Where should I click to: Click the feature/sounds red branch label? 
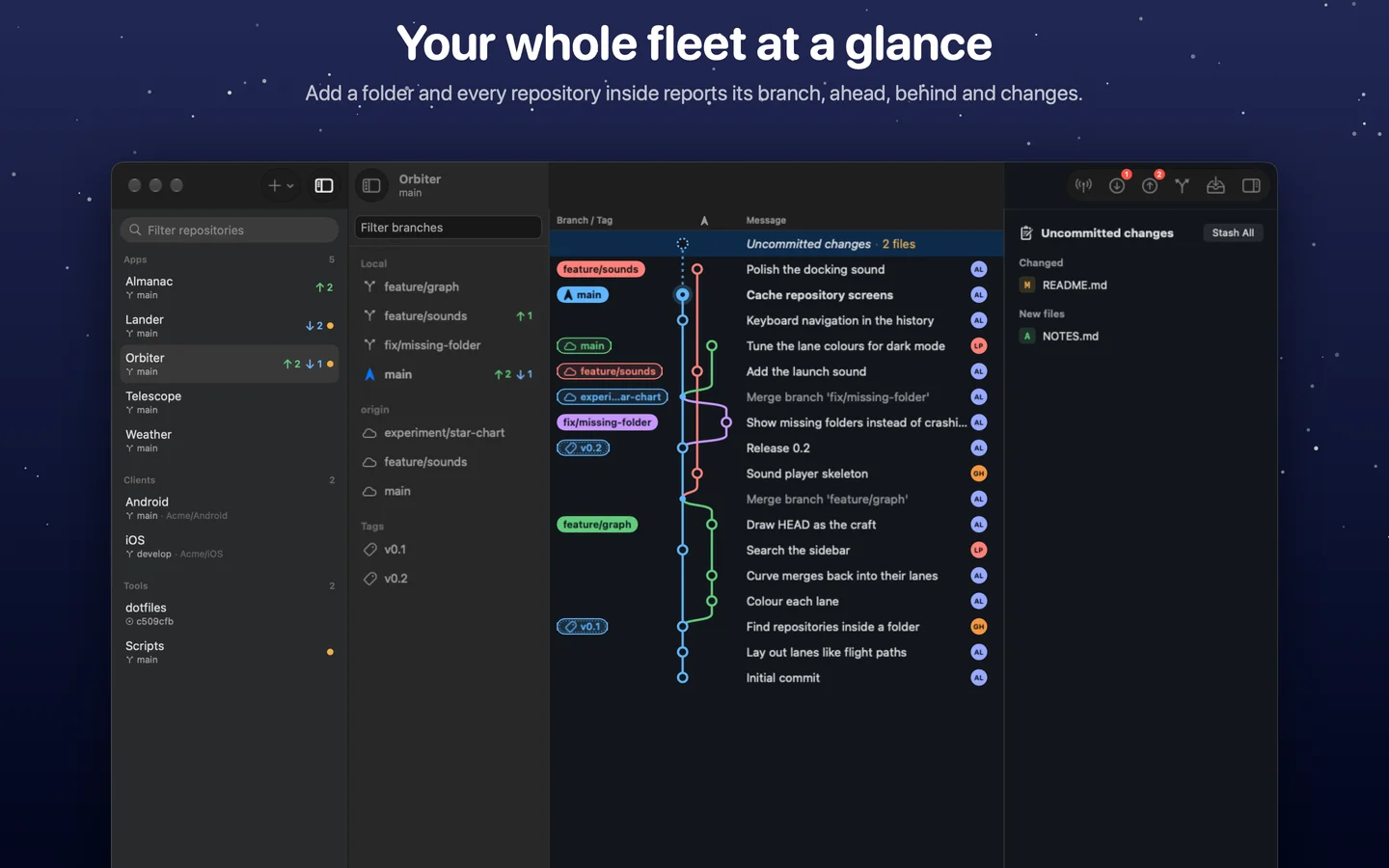point(601,269)
